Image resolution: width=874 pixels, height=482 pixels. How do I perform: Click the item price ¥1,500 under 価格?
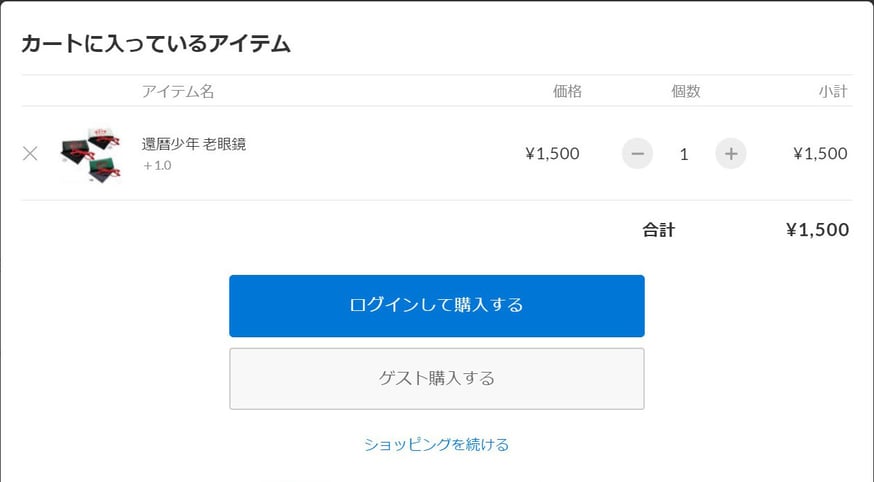[x=552, y=154]
